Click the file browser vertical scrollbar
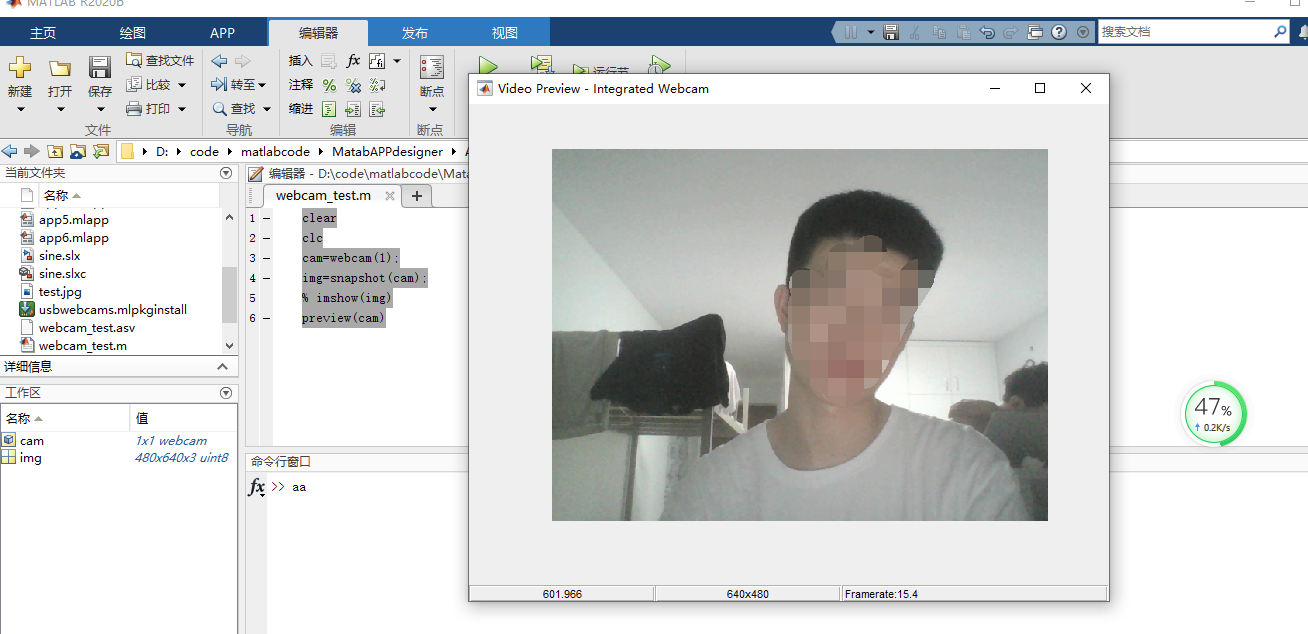 [x=230, y=295]
